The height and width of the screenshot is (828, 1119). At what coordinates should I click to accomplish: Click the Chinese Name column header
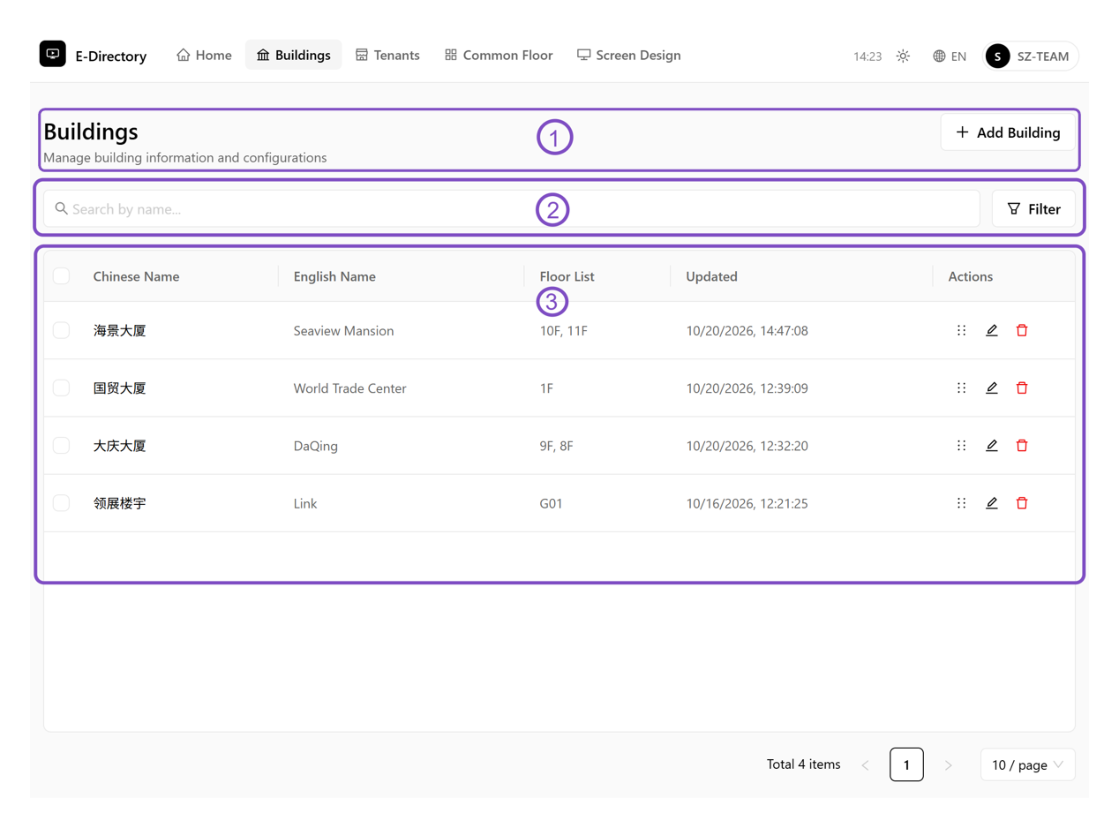pyautogui.click(x=136, y=276)
